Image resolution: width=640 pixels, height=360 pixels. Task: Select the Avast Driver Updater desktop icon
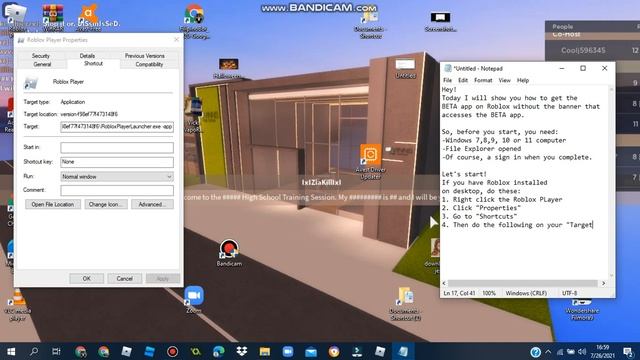pyautogui.click(x=370, y=162)
